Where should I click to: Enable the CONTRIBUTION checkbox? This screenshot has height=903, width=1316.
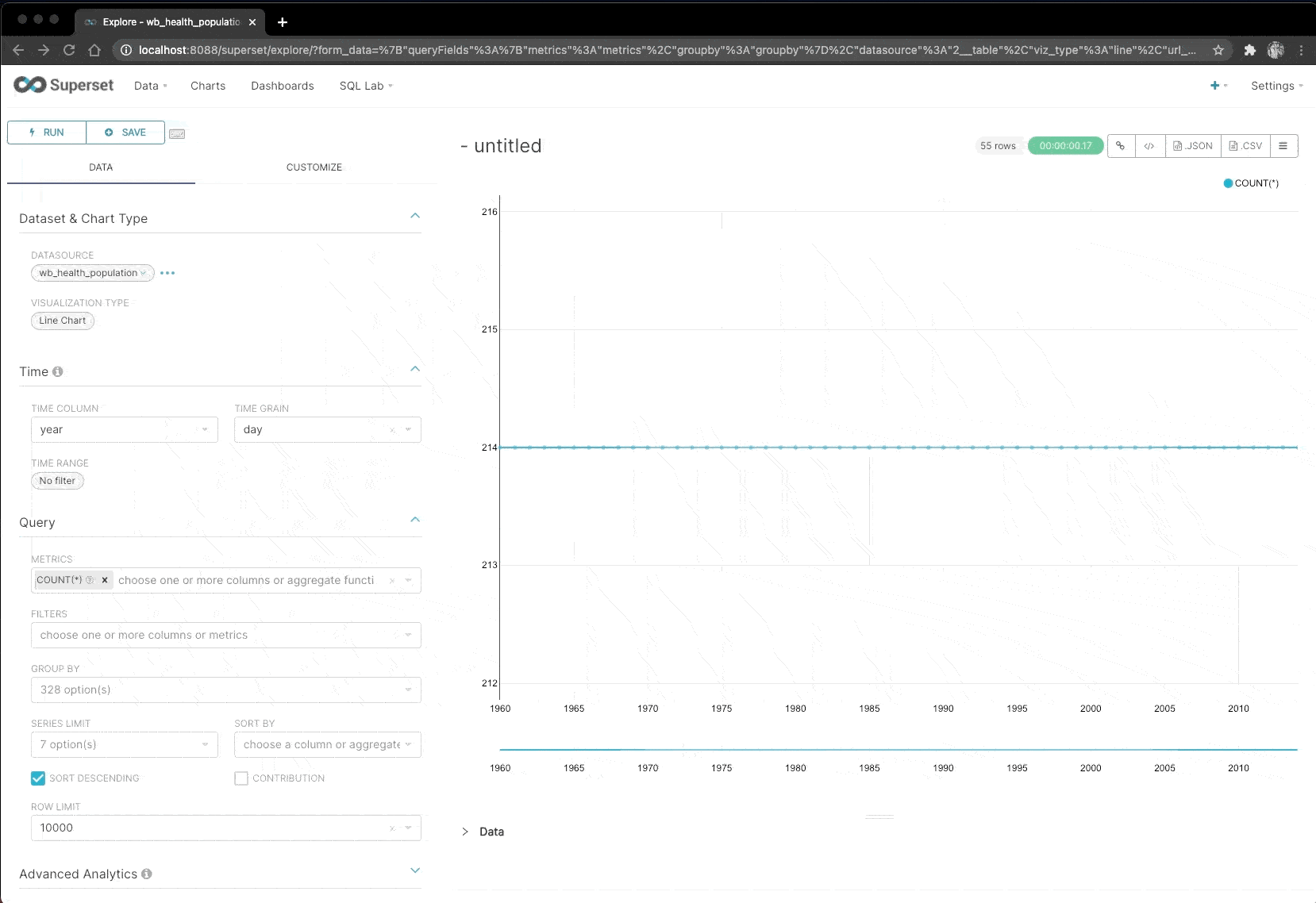(240, 778)
